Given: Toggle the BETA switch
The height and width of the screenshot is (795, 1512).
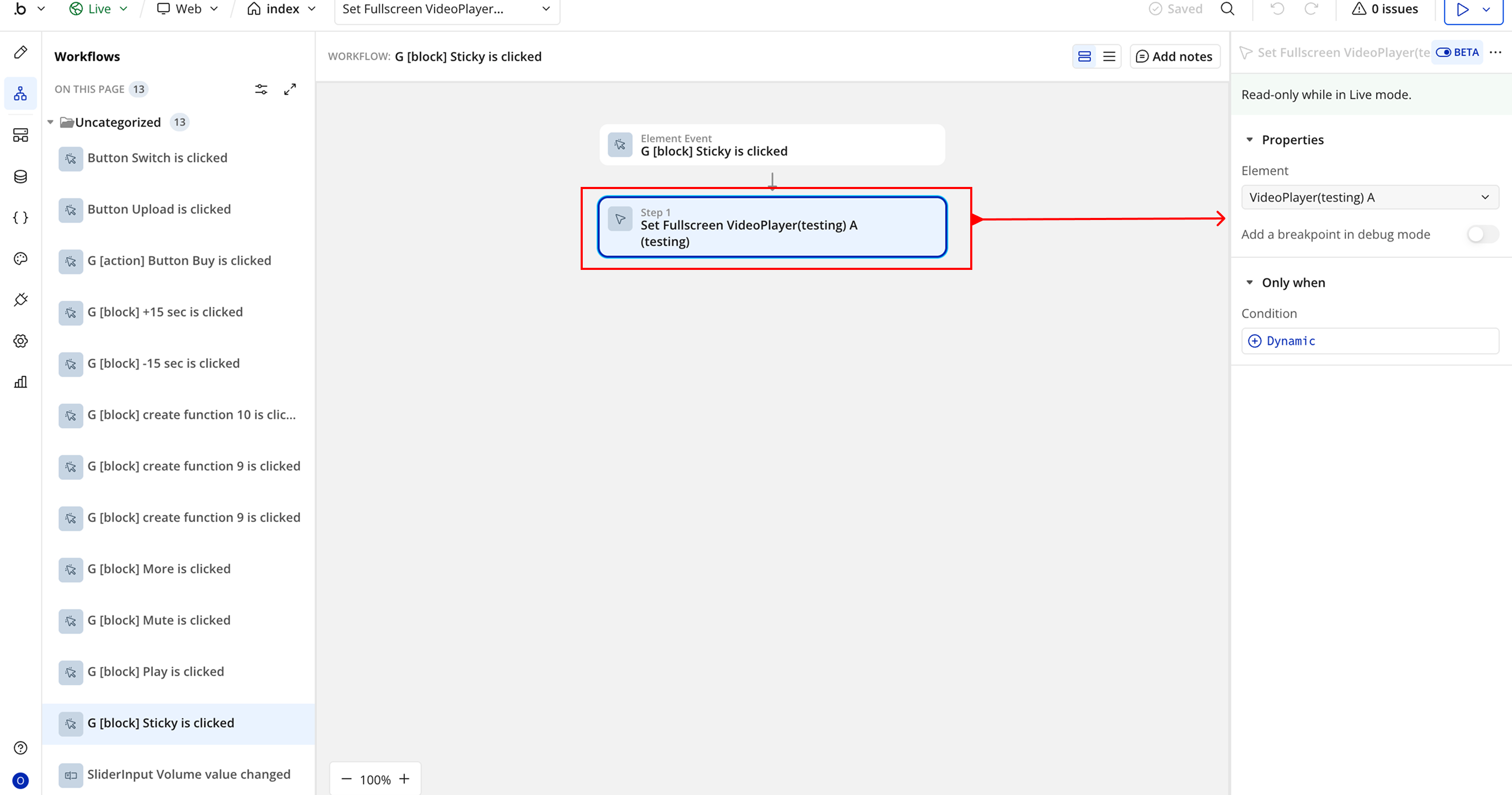Looking at the screenshot, I should point(1444,53).
